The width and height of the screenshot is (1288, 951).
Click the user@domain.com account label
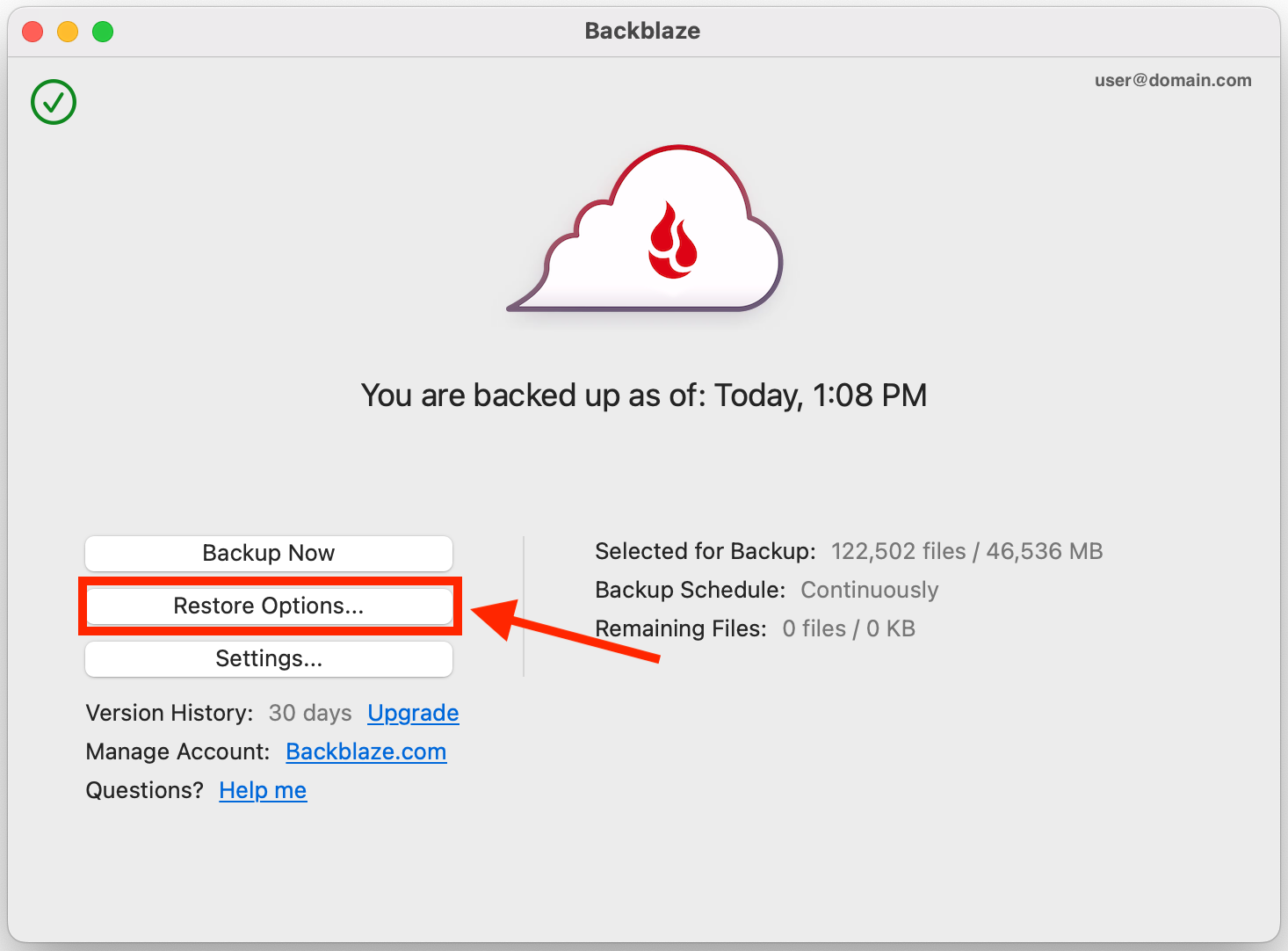click(x=1172, y=80)
